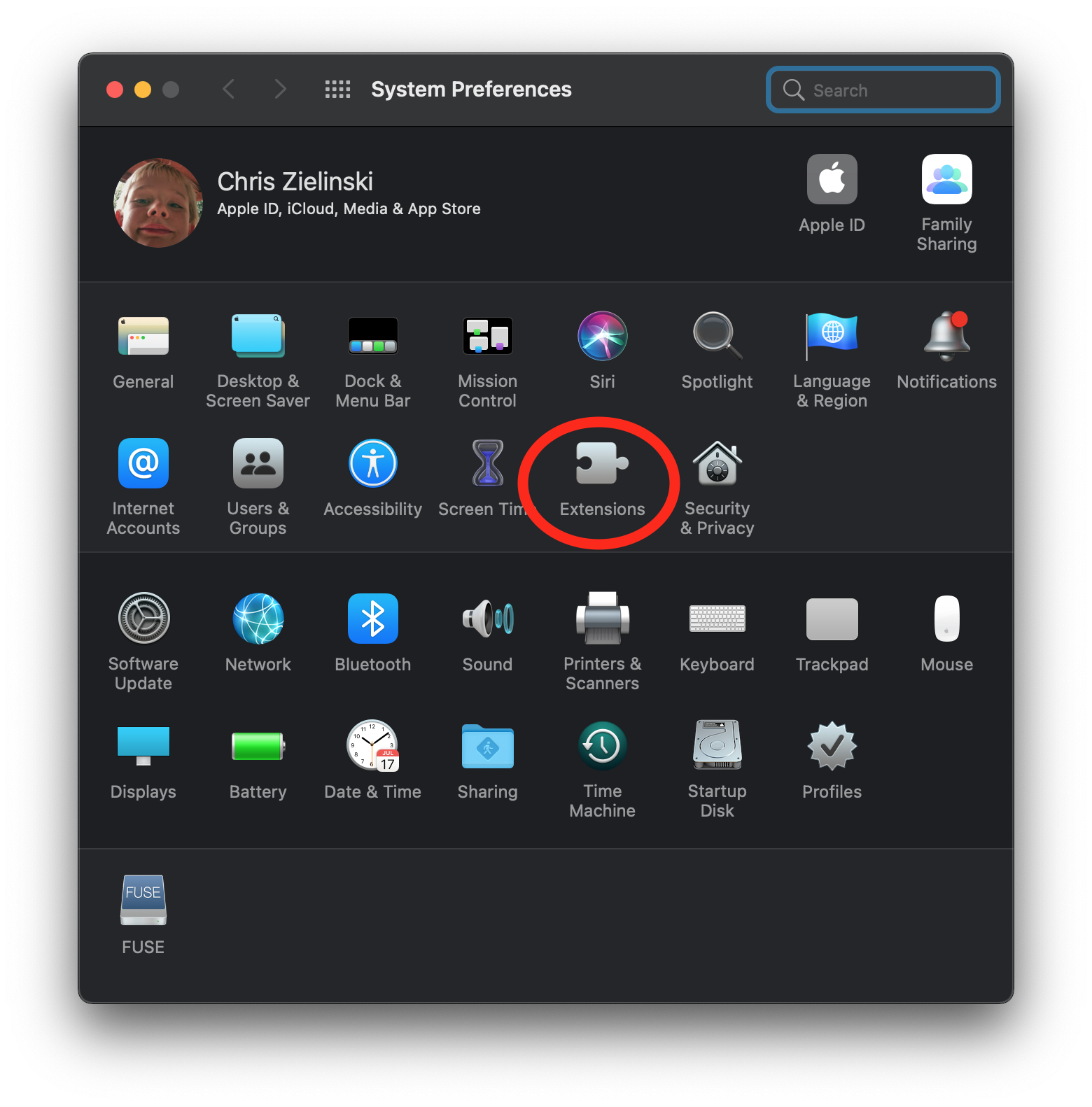Screen dimensions: 1092x1107
Task: Click the back navigation arrow
Action: pos(228,89)
